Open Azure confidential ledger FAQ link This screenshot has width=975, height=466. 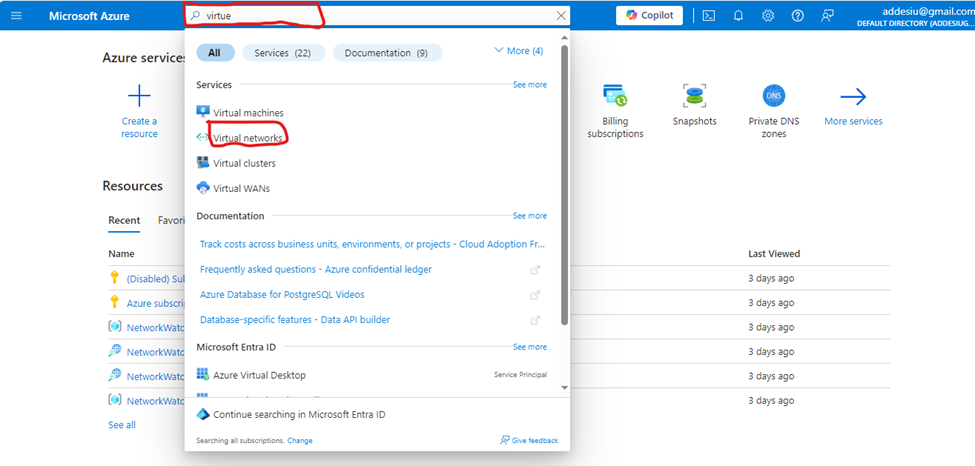[316, 269]
